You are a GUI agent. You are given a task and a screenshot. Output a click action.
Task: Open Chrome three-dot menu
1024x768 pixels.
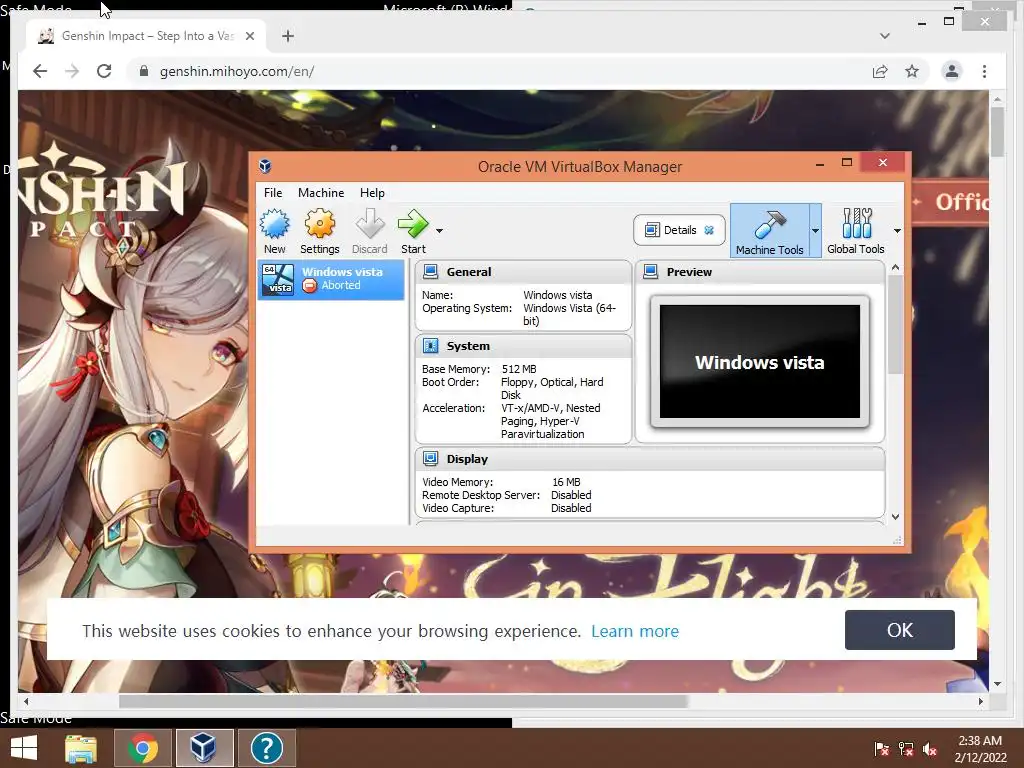[984, 71]
